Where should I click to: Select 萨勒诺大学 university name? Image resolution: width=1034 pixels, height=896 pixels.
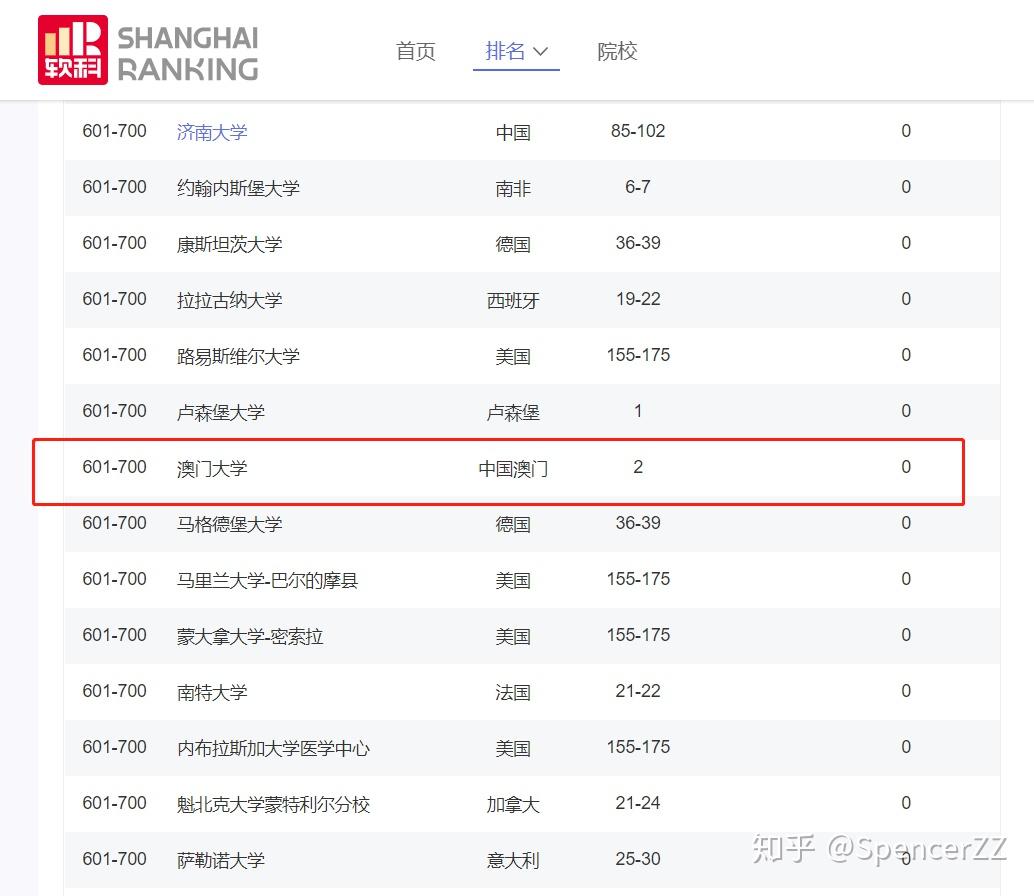tap(220, 860)
